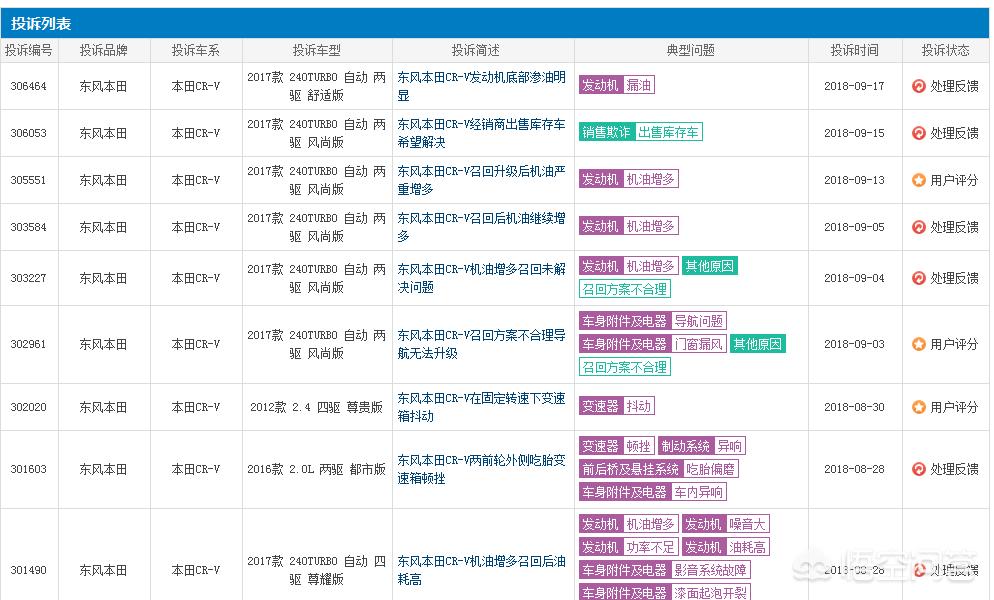Click the 投诉车型 column header
994x600 pixels.
[316, 50]
